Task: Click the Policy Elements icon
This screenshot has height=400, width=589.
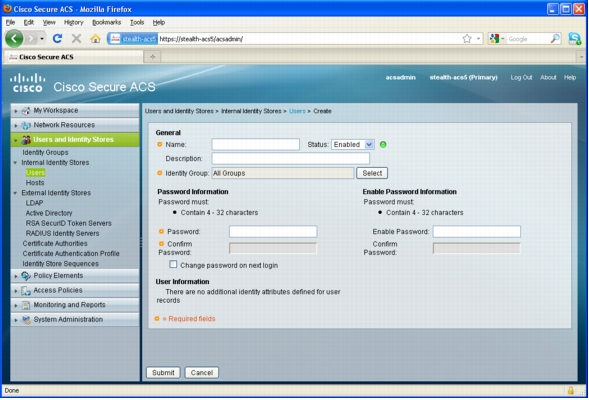Action: click(x=26, y=276)
